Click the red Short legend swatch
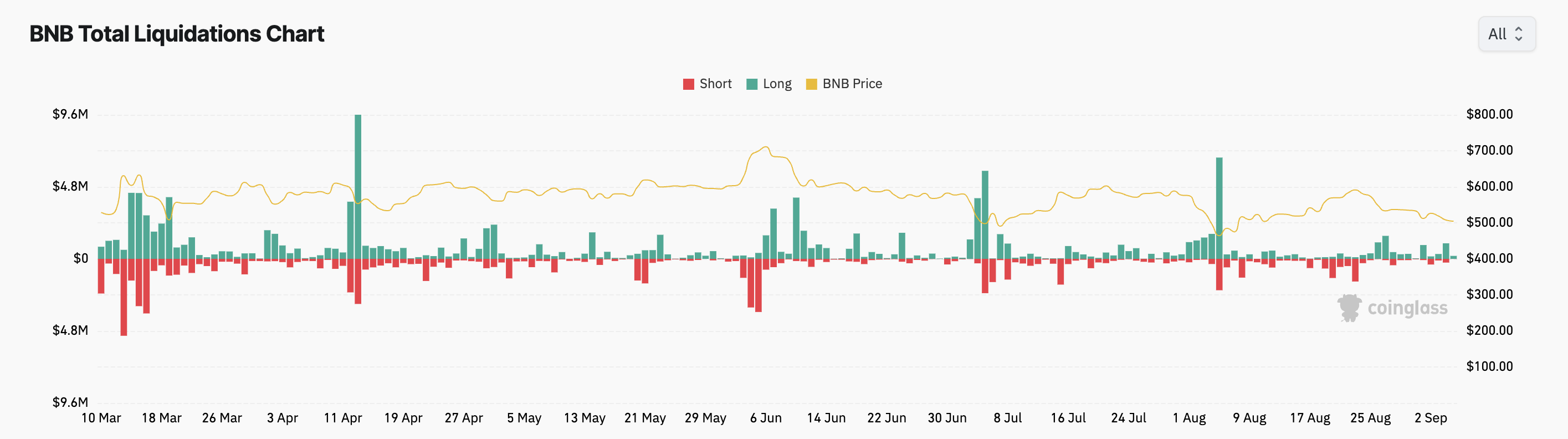The image size is (1568, 439). point(689,84)
